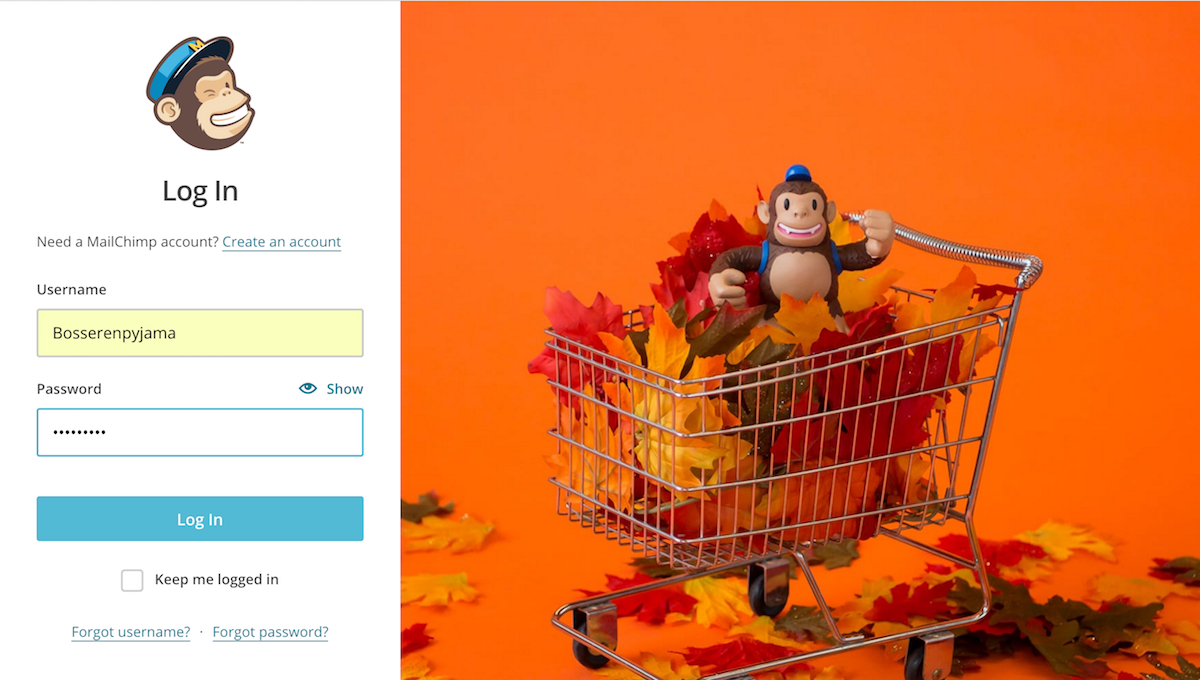Click the Password label text
This screenshot has width=1200, height=680.
pos(69,389)
